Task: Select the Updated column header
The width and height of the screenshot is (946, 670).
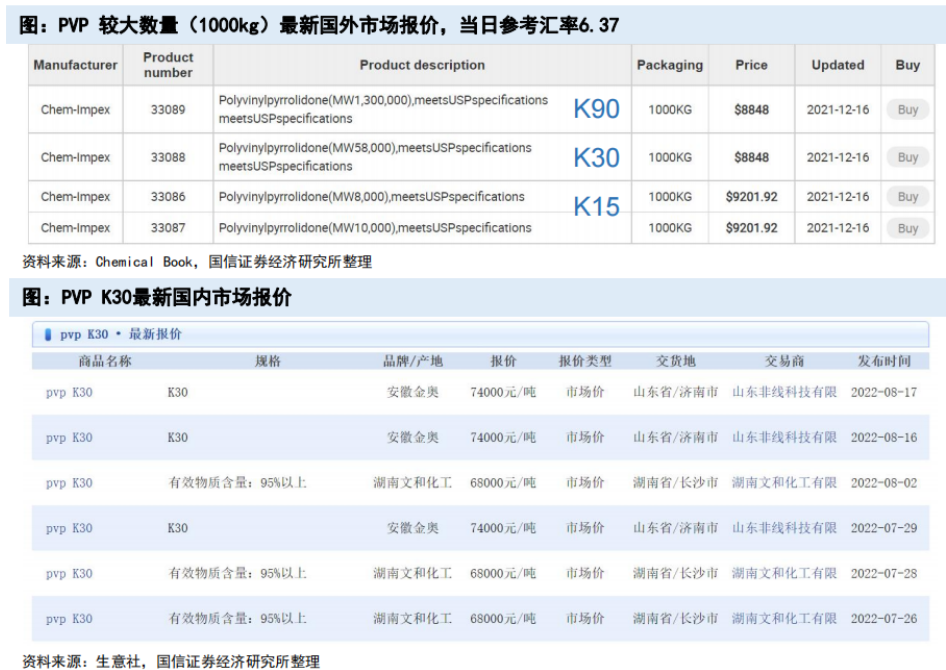Action: pyautogui.click(x=837, y=65)
